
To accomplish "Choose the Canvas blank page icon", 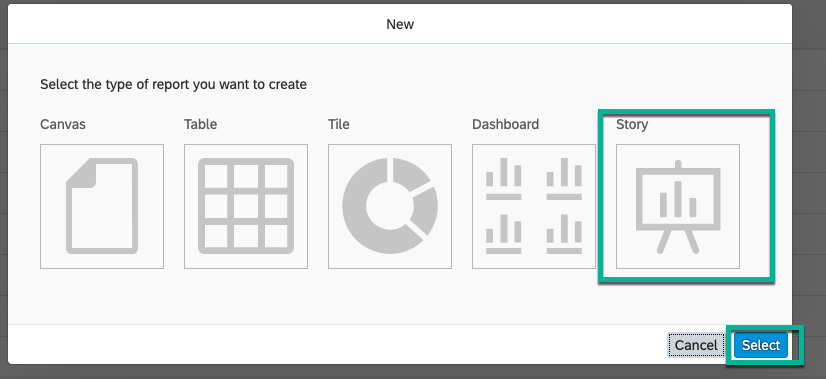I will click(102, 206).
